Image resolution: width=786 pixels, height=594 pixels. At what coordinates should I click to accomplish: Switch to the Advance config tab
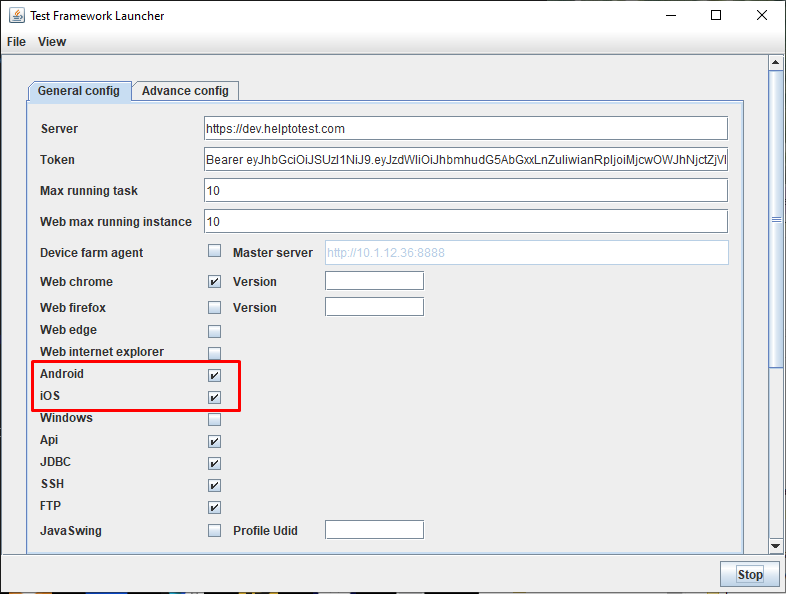tap(185, 91)
